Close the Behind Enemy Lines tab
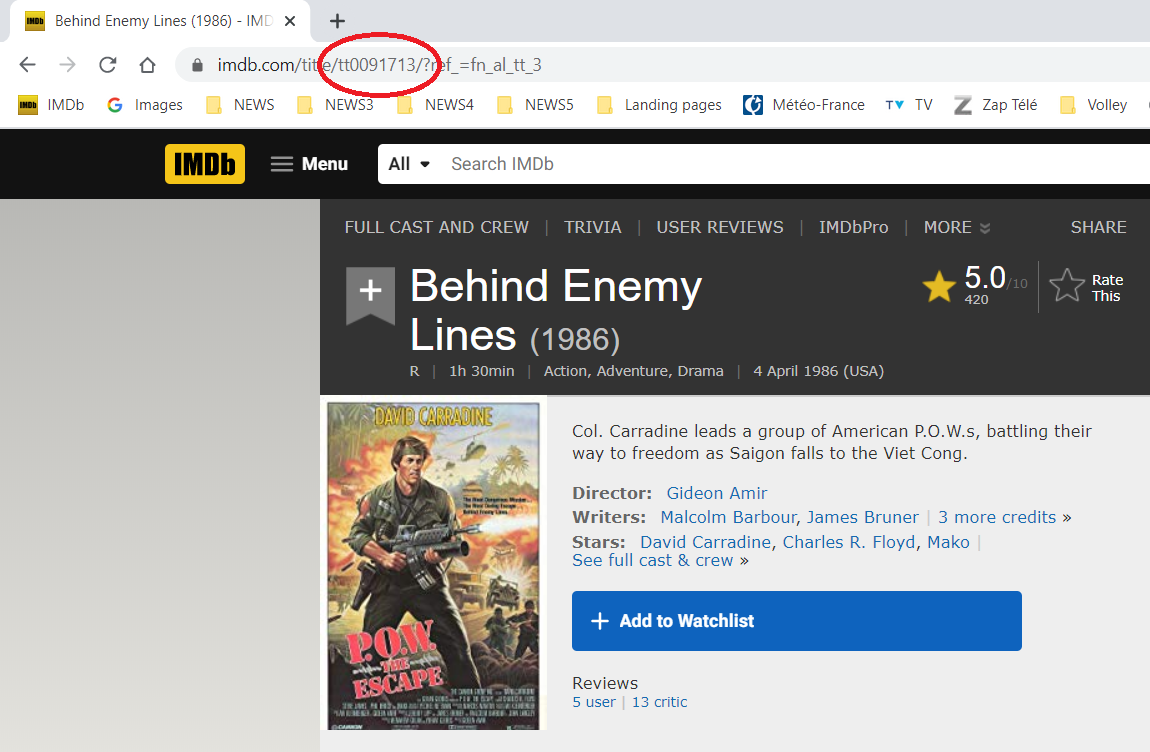This screenshot has height=752, width=1150. coord(290,21)
